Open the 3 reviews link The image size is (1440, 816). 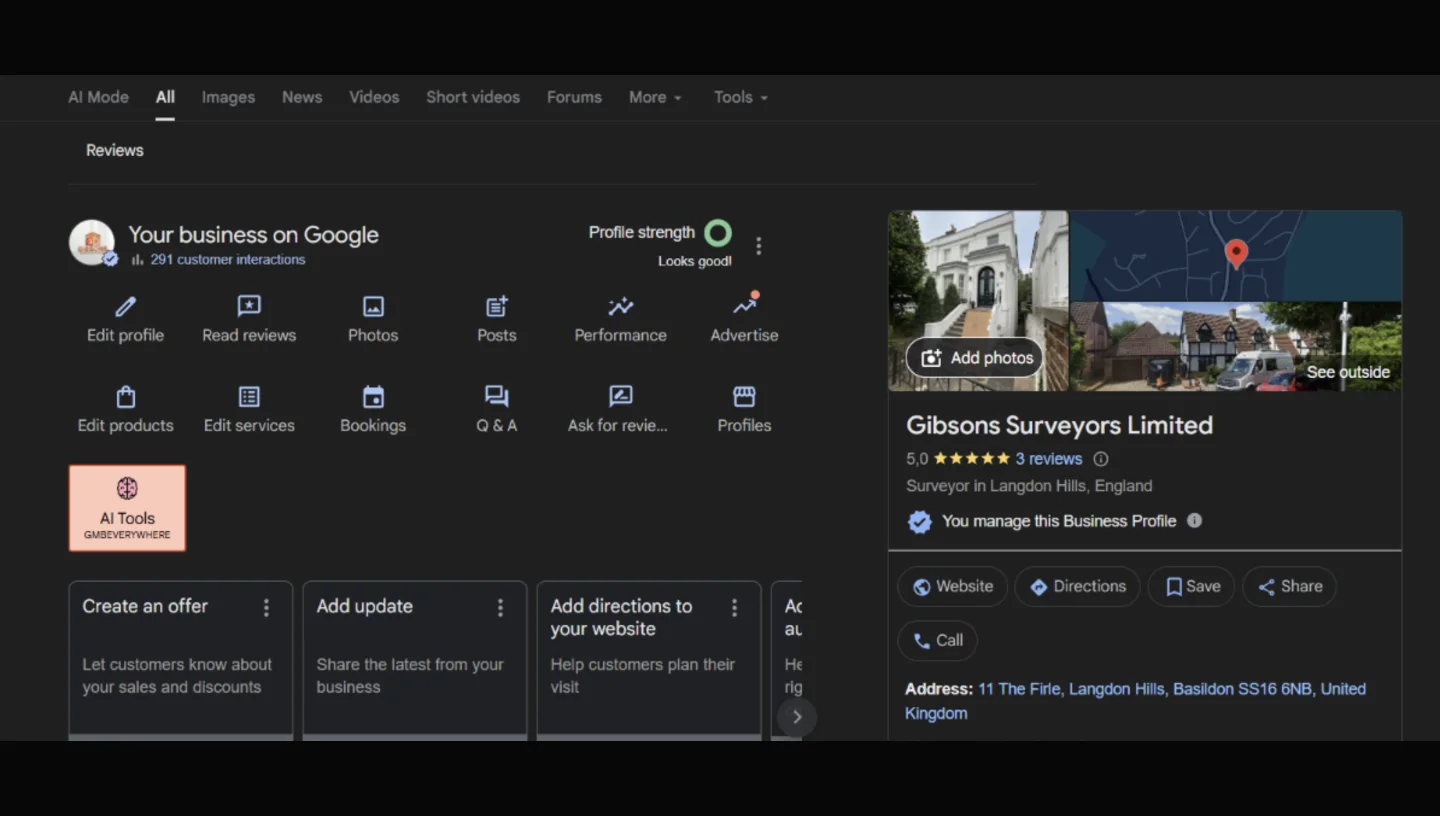[1049, 459]
